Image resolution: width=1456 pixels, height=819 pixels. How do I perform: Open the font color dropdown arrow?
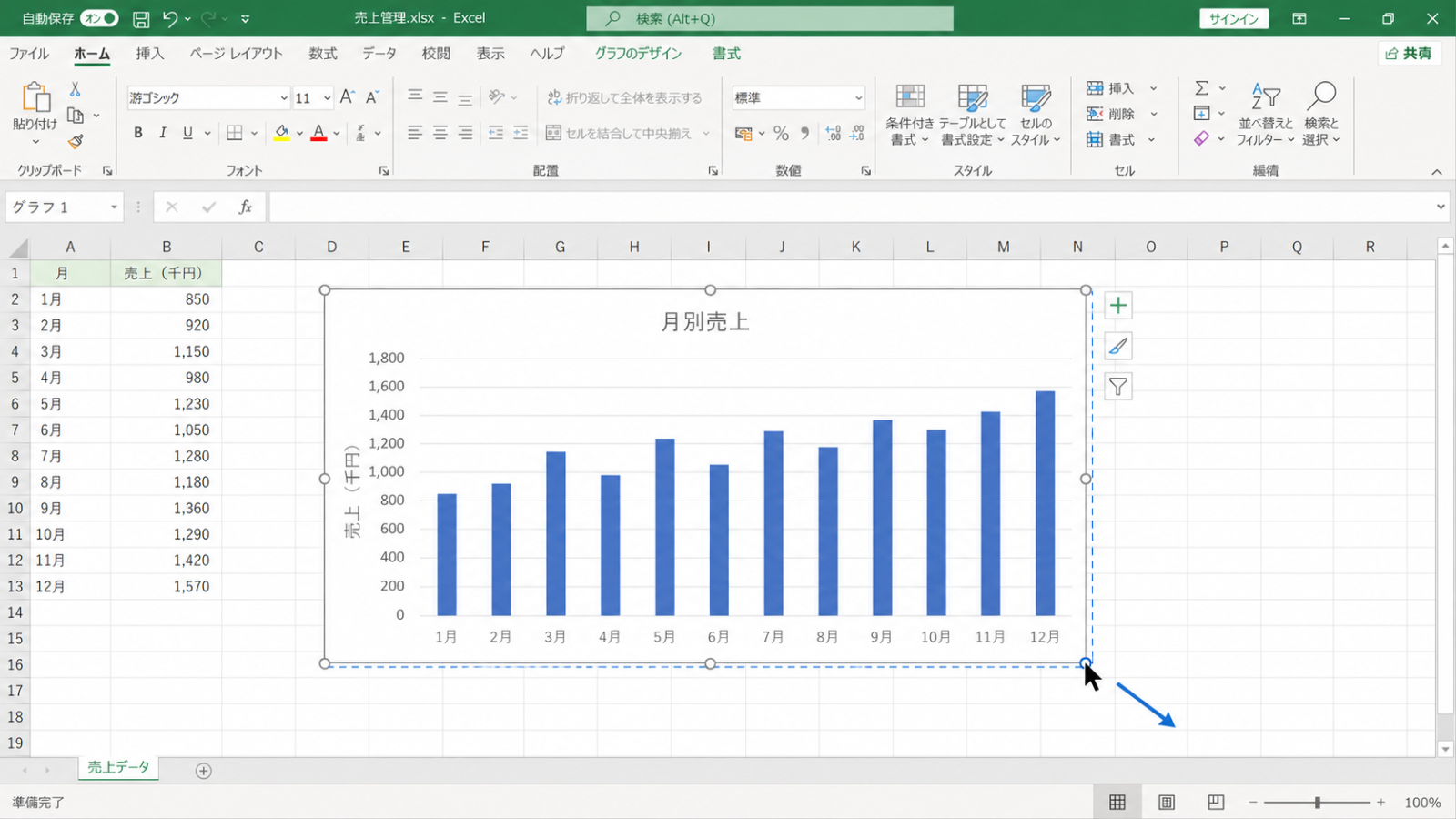click(x=337, y=133)
